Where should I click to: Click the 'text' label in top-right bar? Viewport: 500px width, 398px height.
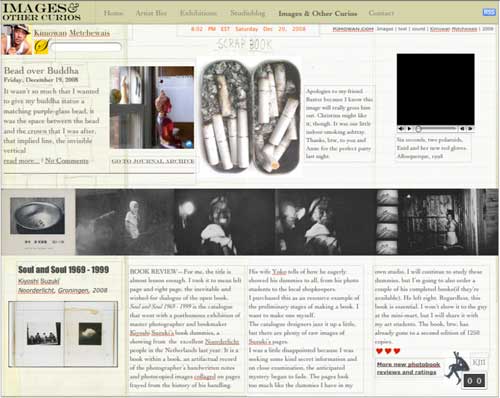[402, 29]
